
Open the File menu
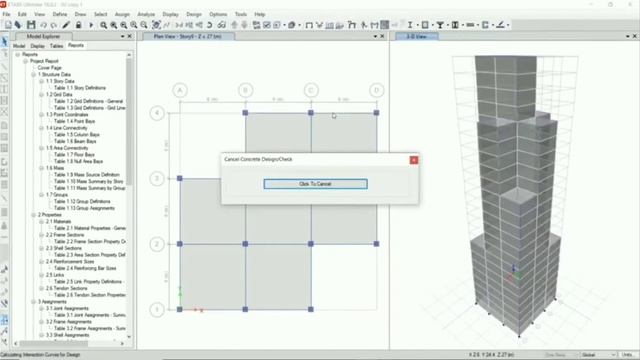[x=7, y=14]
